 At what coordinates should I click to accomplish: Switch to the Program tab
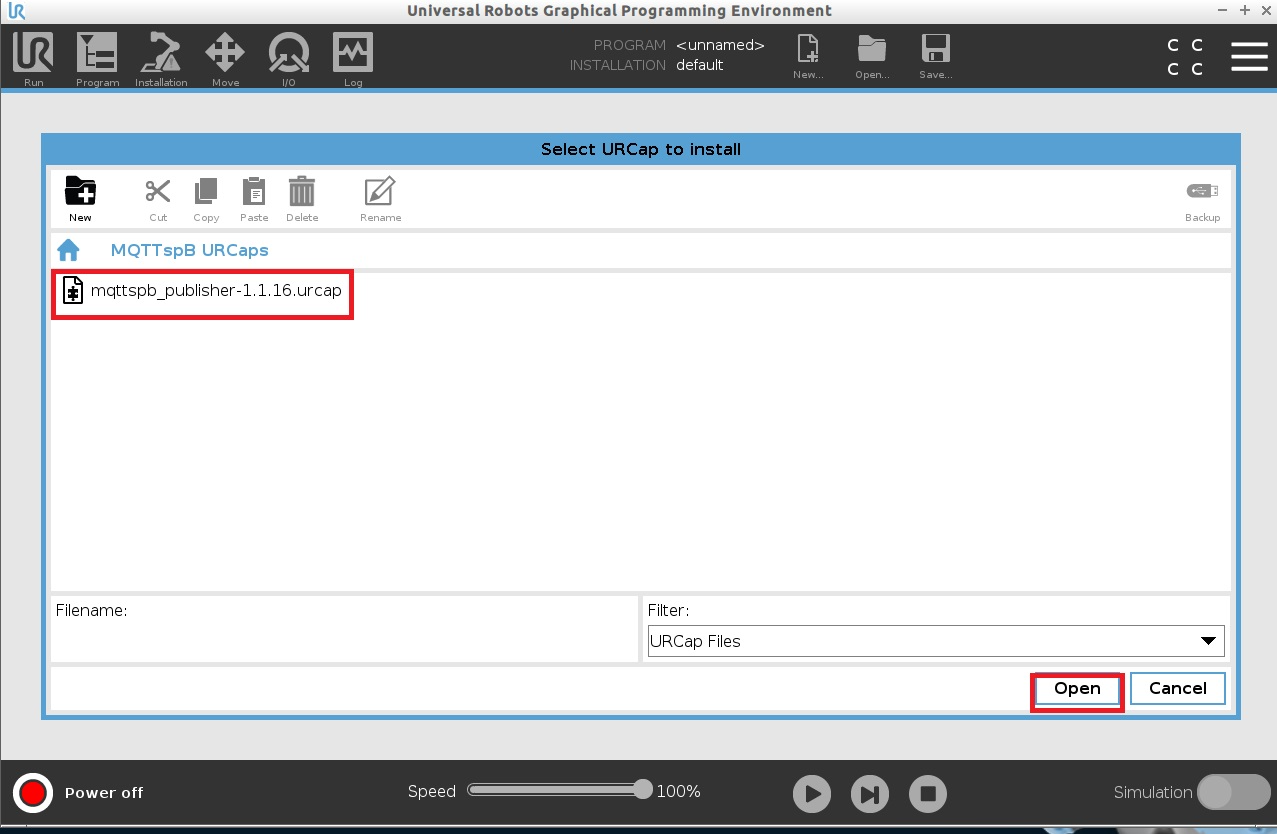(97, 59)
